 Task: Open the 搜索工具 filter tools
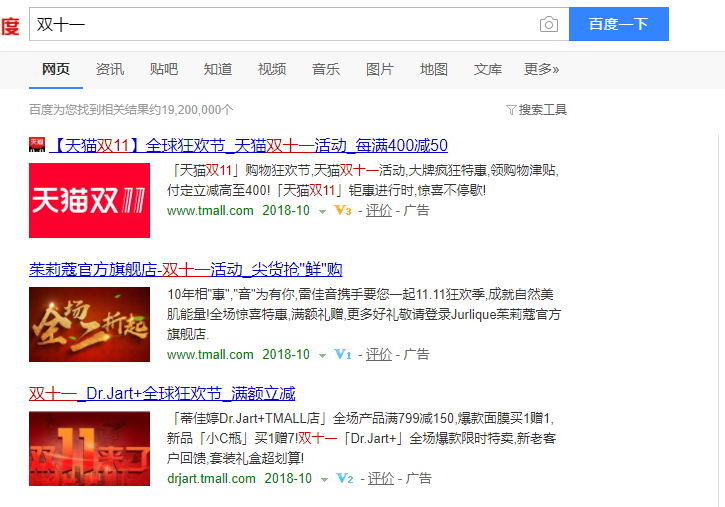coord(537,109)
